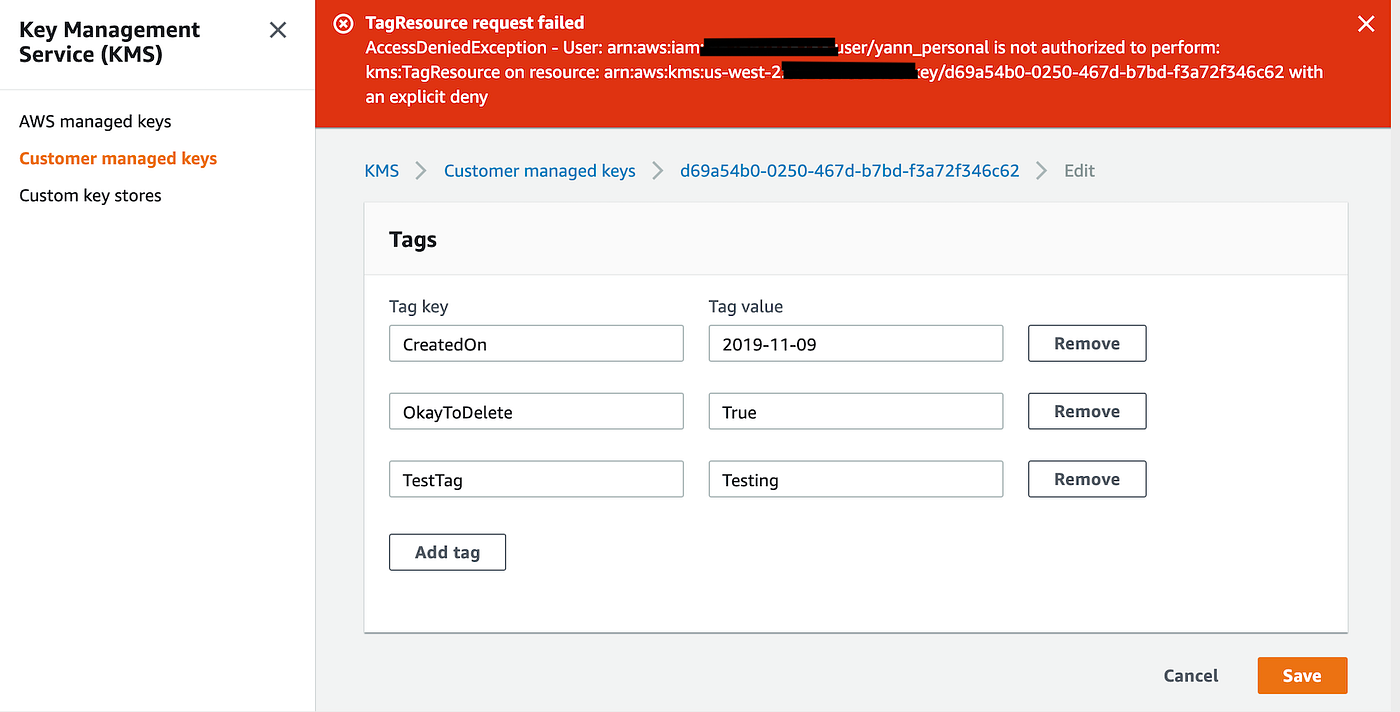Screen dimensions: 1400x712
Task: Cancel the tag editing changes
Action: pos(1189,675)
